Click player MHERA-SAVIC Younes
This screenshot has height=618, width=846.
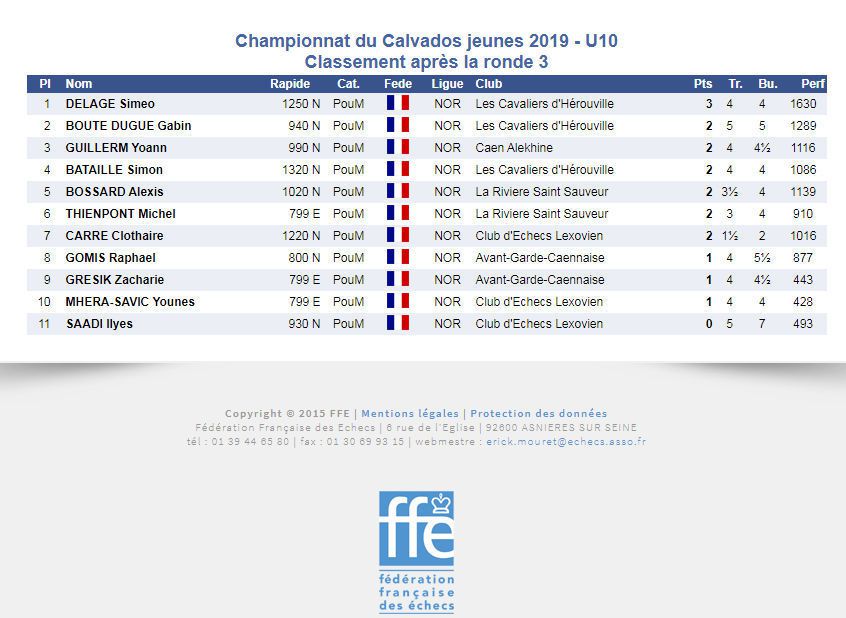130,302
